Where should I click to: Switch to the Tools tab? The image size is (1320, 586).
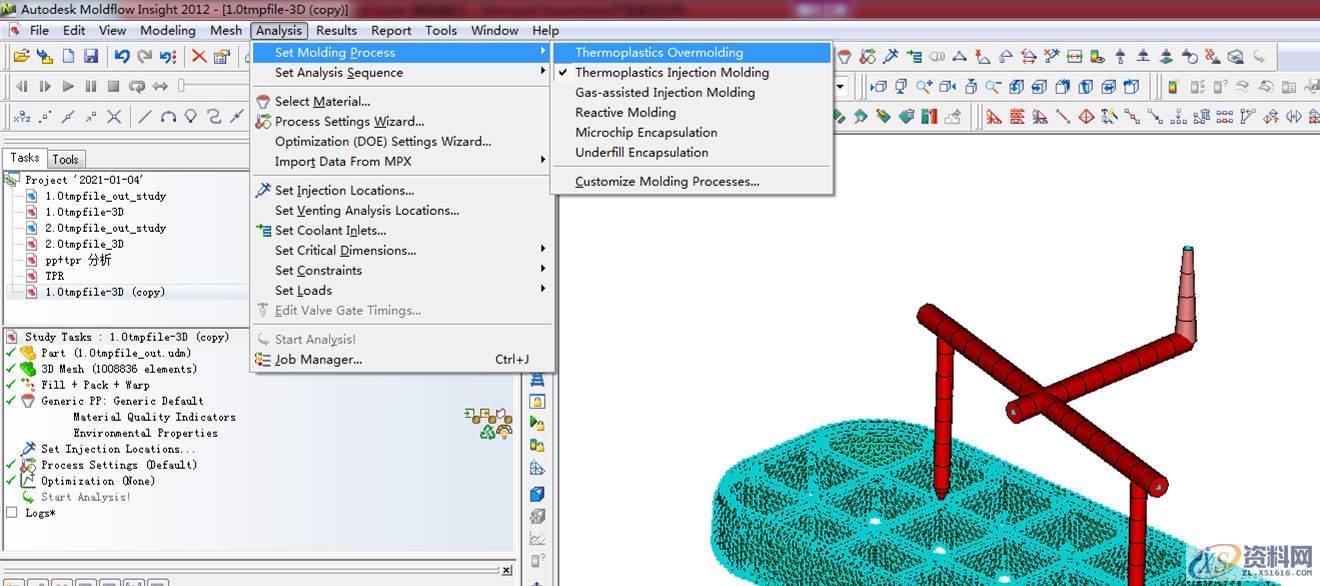pyautogui.click(x=66, y=159)
